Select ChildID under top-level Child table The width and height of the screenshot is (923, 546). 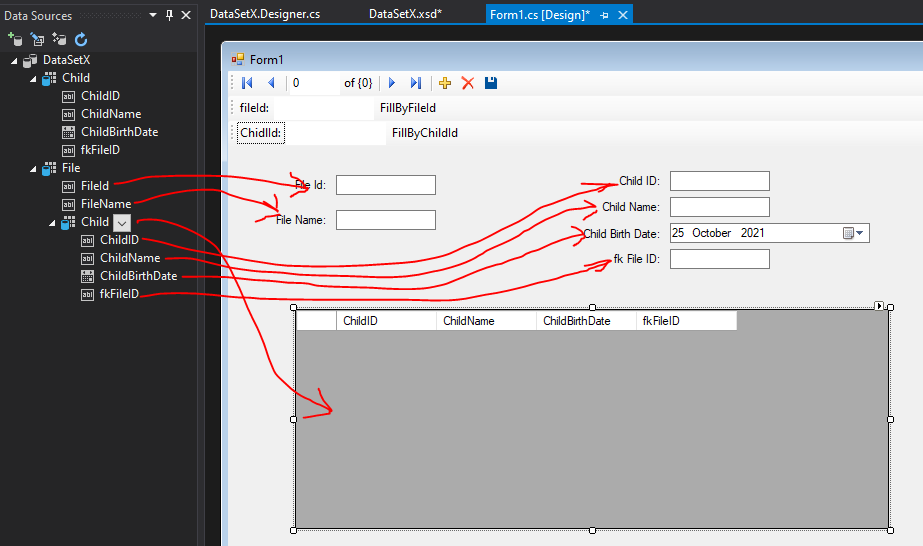point(100,96)
